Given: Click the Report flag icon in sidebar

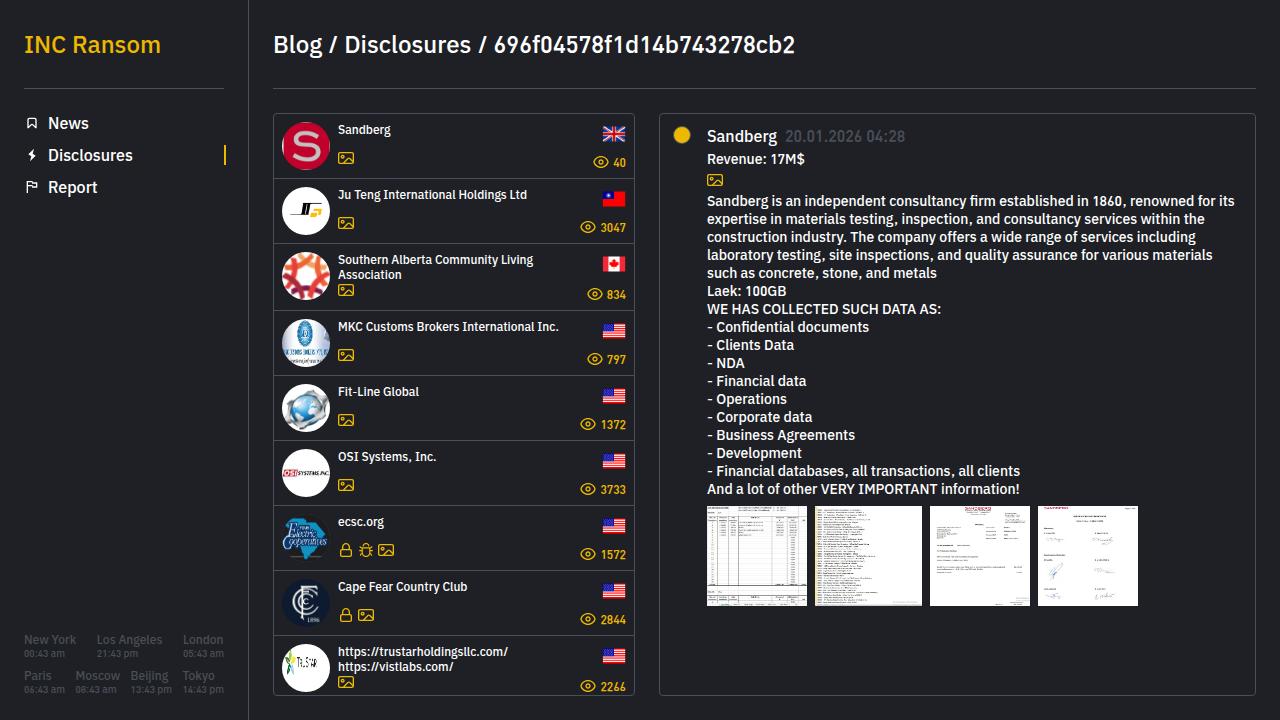Looking at the screenshot, I should click(32, 187).
